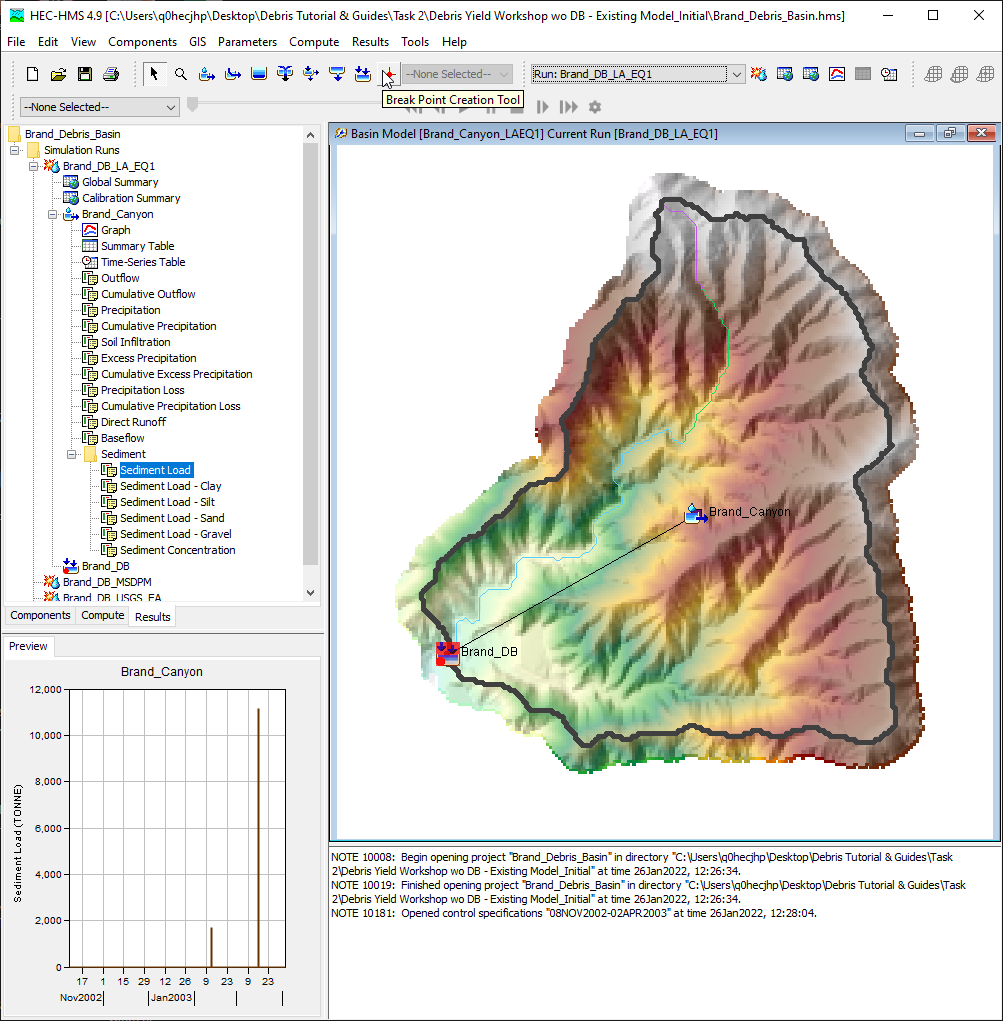Collapse the Simulation Runs folder
1003x1021 pixels.
click(14, 150)
